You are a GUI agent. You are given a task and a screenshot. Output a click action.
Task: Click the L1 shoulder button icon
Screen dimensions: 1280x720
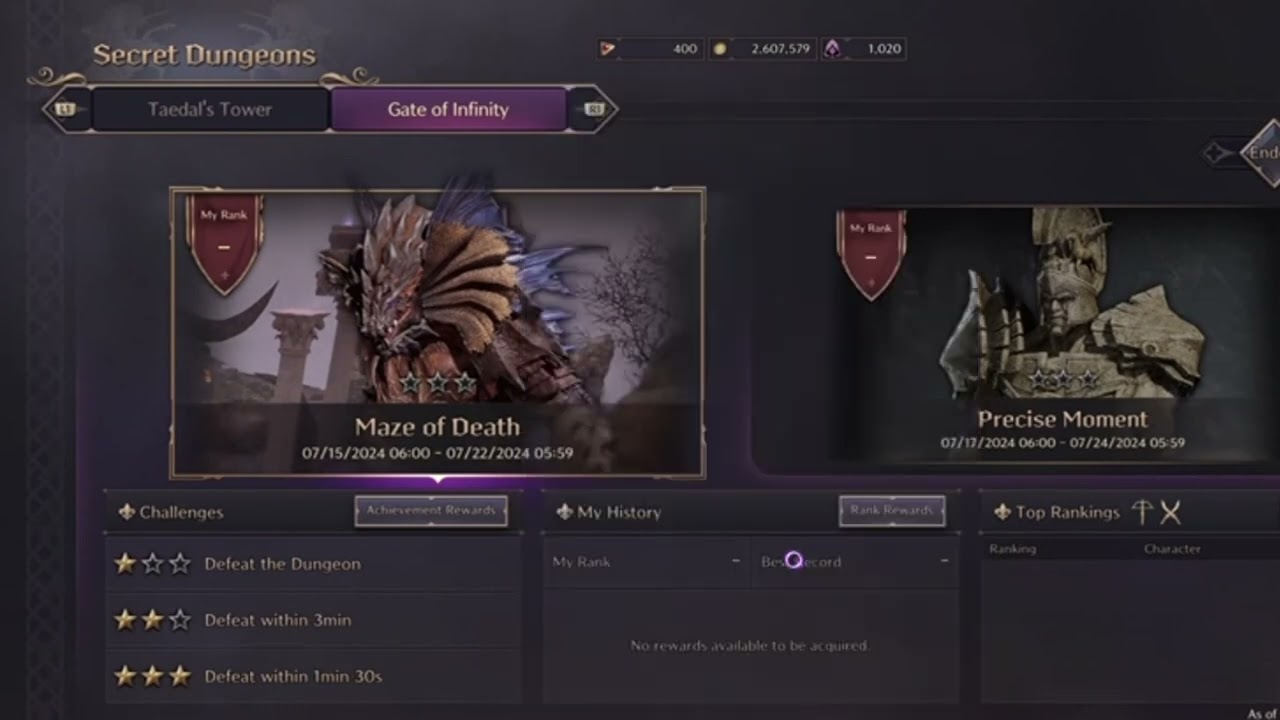click(x=66, y=109)
